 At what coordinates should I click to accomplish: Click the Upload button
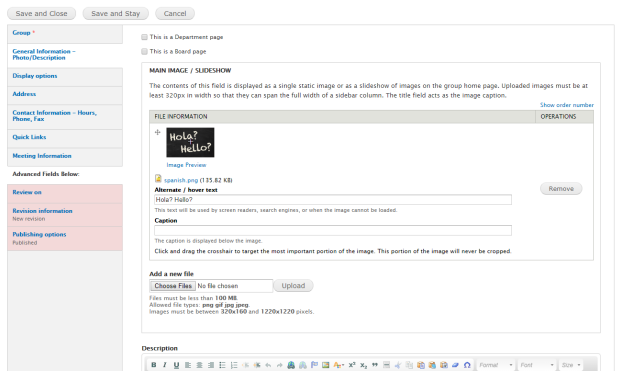293,286
